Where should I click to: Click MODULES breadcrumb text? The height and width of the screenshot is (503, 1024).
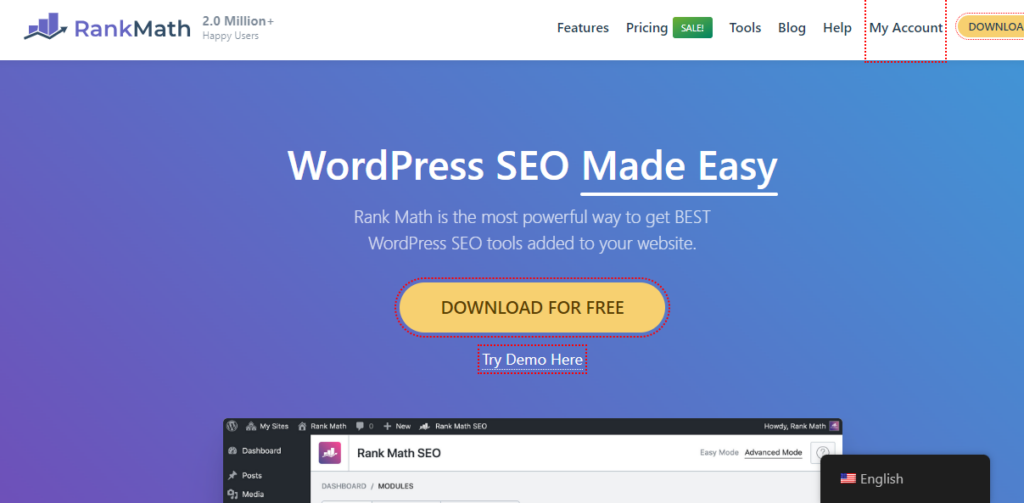396,487
